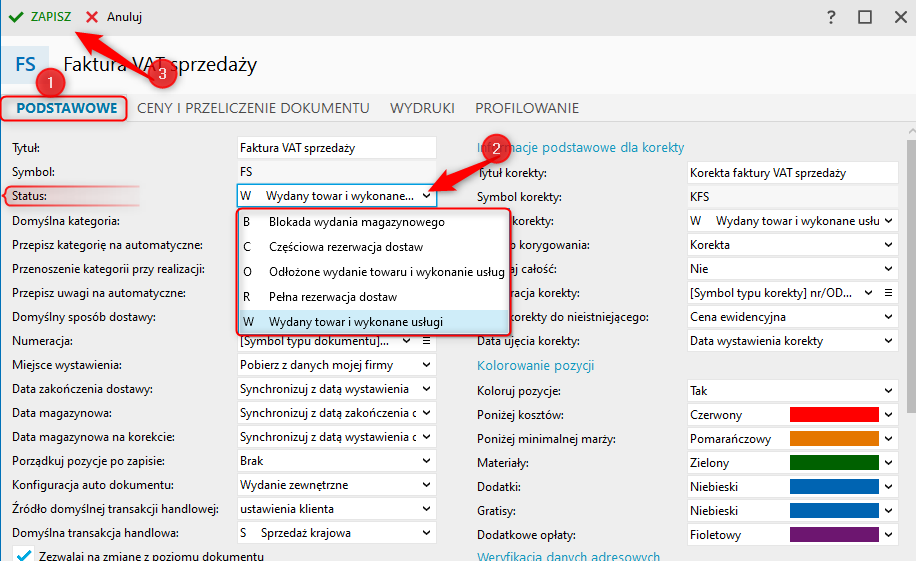Screen dimensions: 916x561
Task: Click the green ZAPISZ save checkmark
Action: [16, 17]
